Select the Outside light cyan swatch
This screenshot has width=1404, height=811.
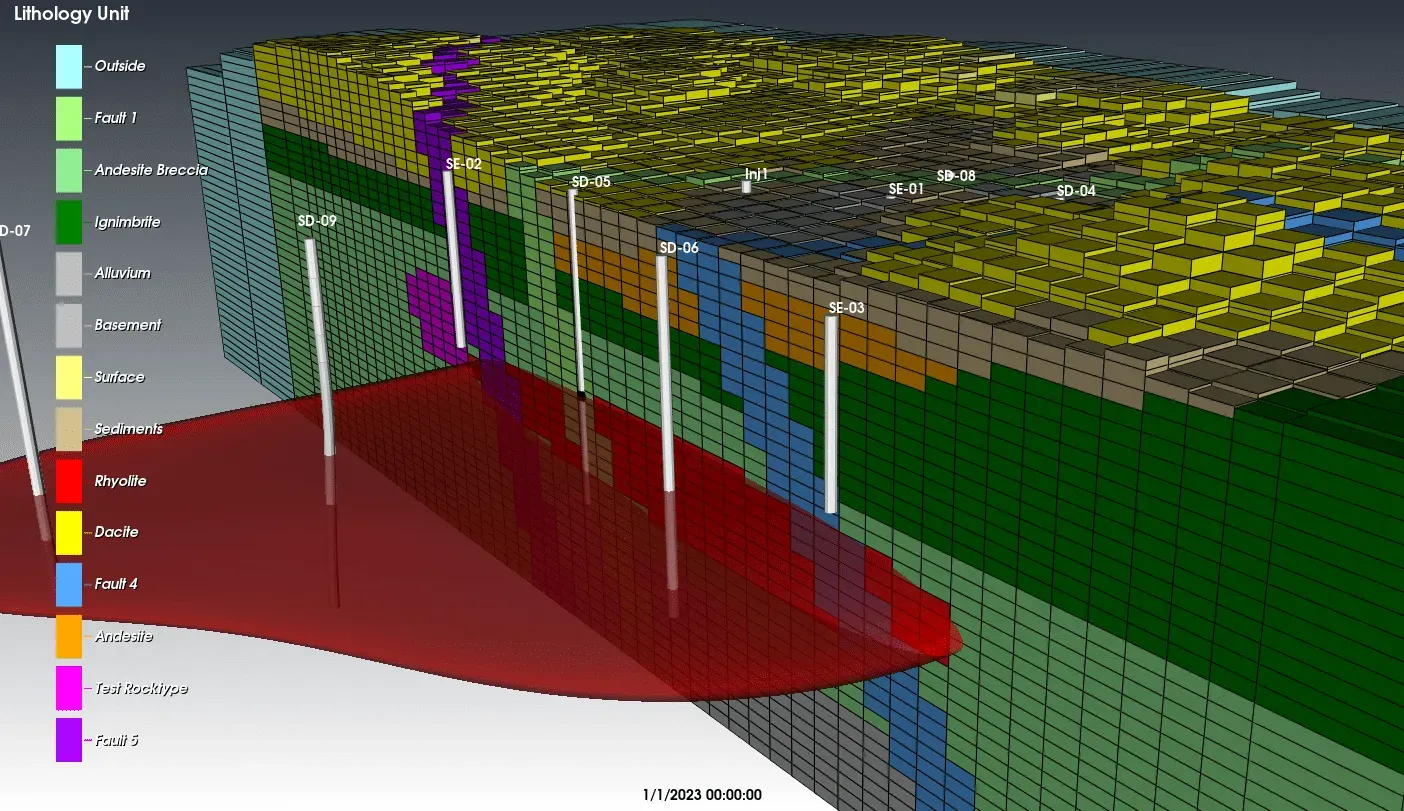click(69, 66)
